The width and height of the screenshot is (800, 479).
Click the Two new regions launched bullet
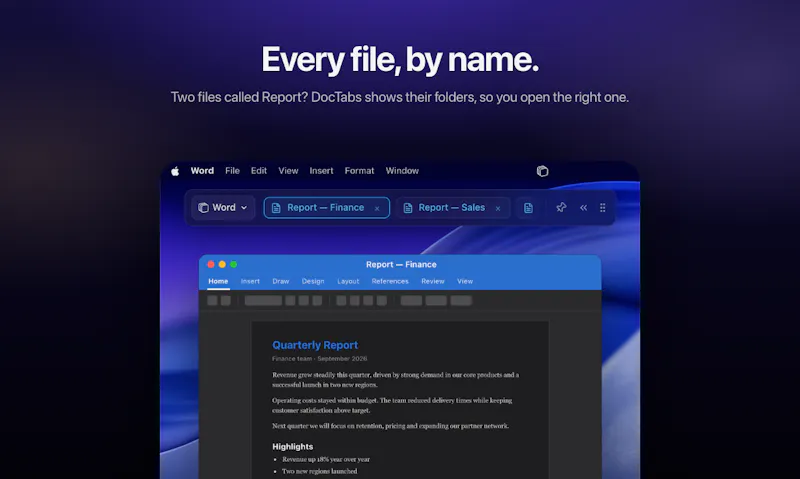click(x=319, y=471)
